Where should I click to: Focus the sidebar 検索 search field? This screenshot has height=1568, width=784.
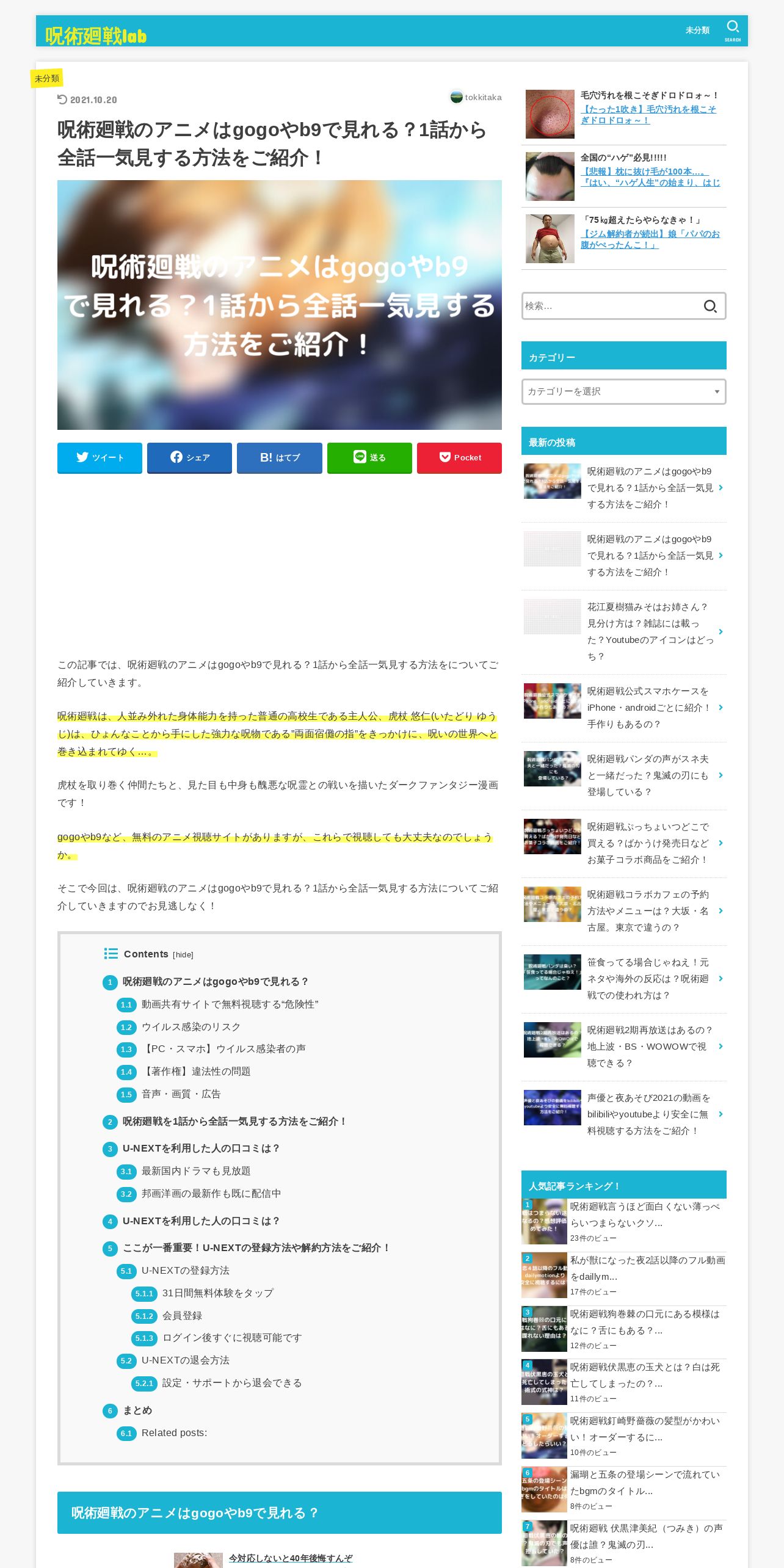coord(611,306)
